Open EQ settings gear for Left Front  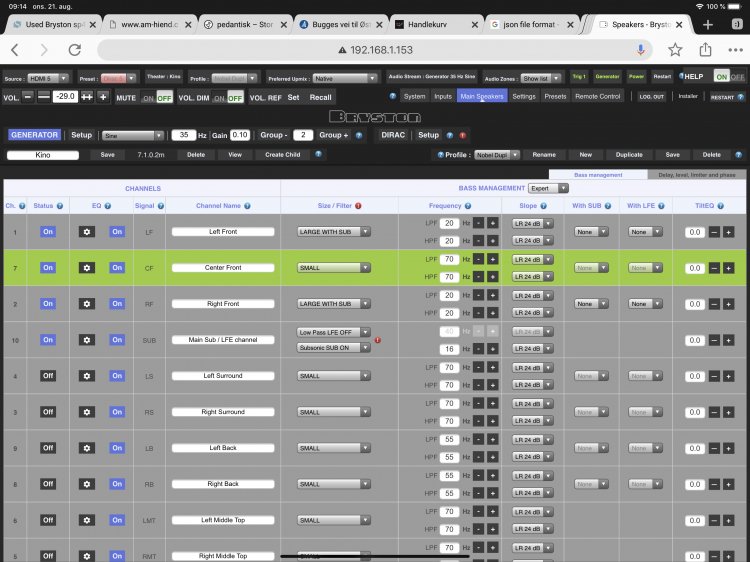[x=87, y=232]
